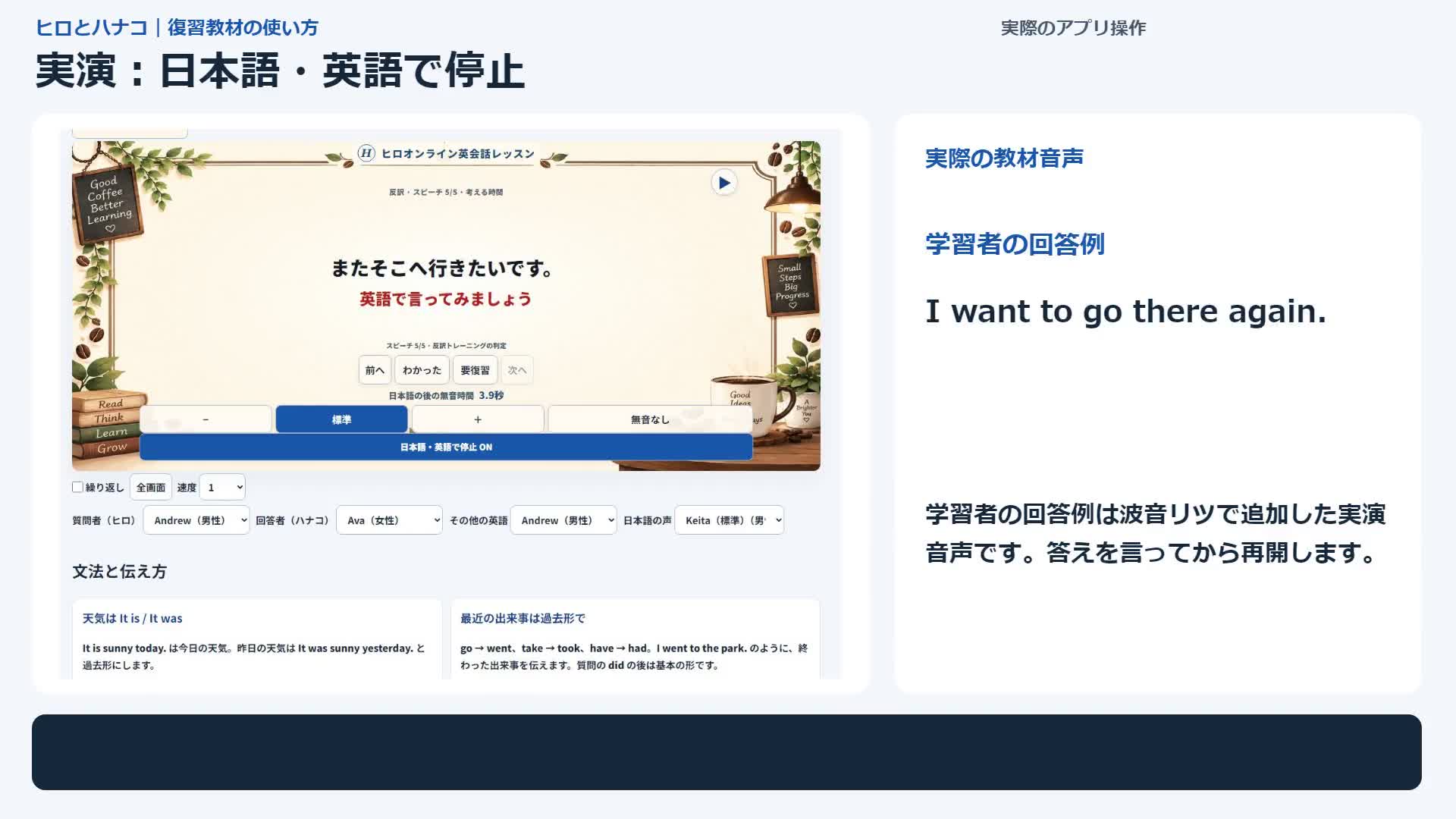Open the 回答者（ハナコ）voice dropdown
Image resolution: width=1456 pixels, height=819 pixels.
tap(389, 520)
